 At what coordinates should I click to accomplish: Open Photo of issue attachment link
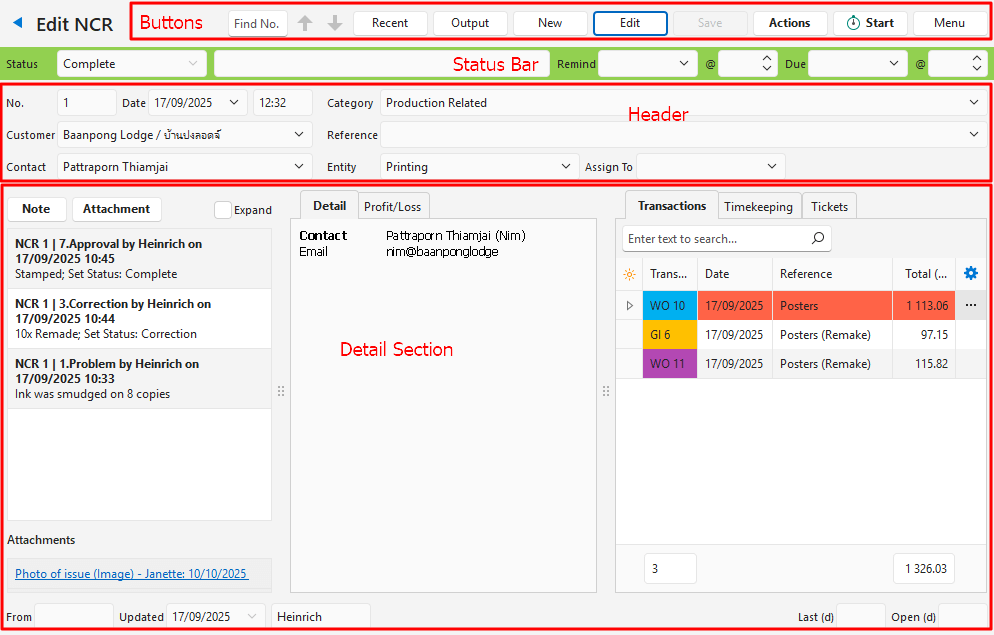coord(131,574)
